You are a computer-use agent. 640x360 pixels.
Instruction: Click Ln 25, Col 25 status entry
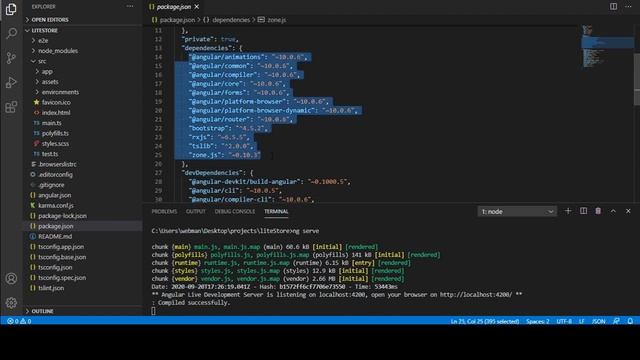pyautogui.click(x=484, y=321)
